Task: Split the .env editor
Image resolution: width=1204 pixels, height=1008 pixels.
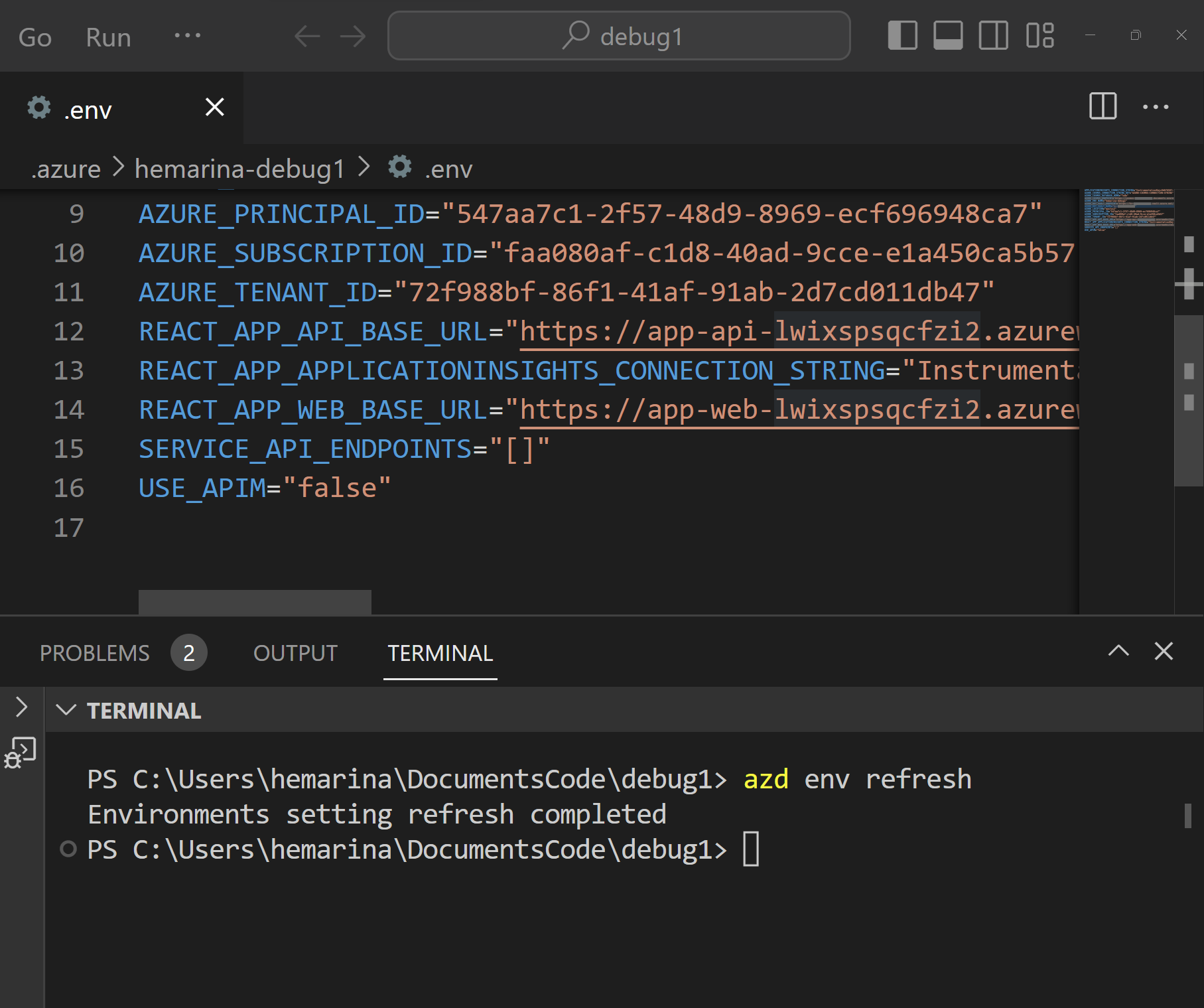Action: (1103, 107)
